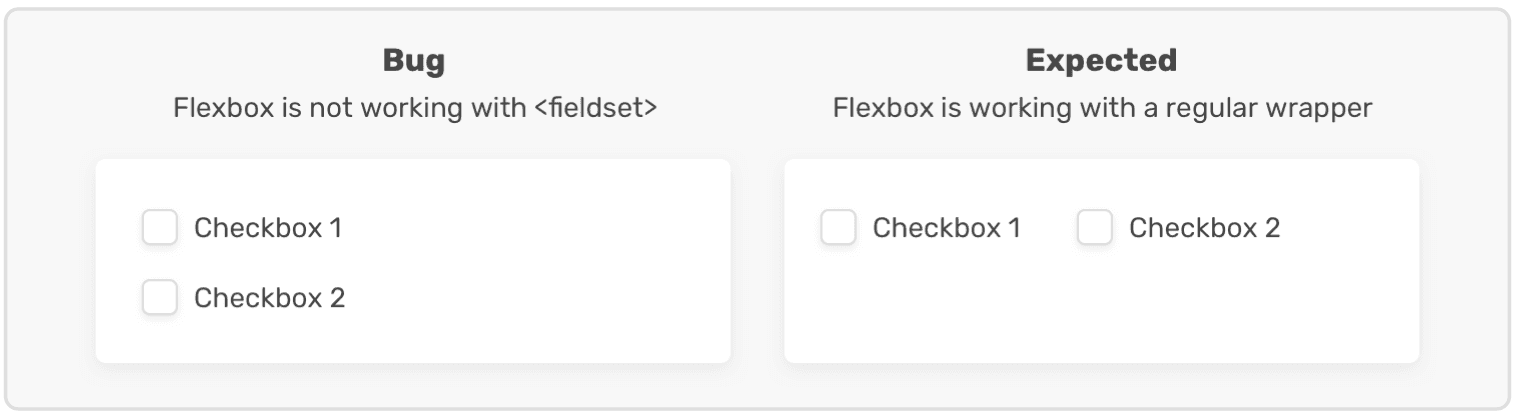Click the "Checkbox 1" label text under Bug
Image resolution: width=1518 pixels, height=420 pixels.
(x=268, y=228)
